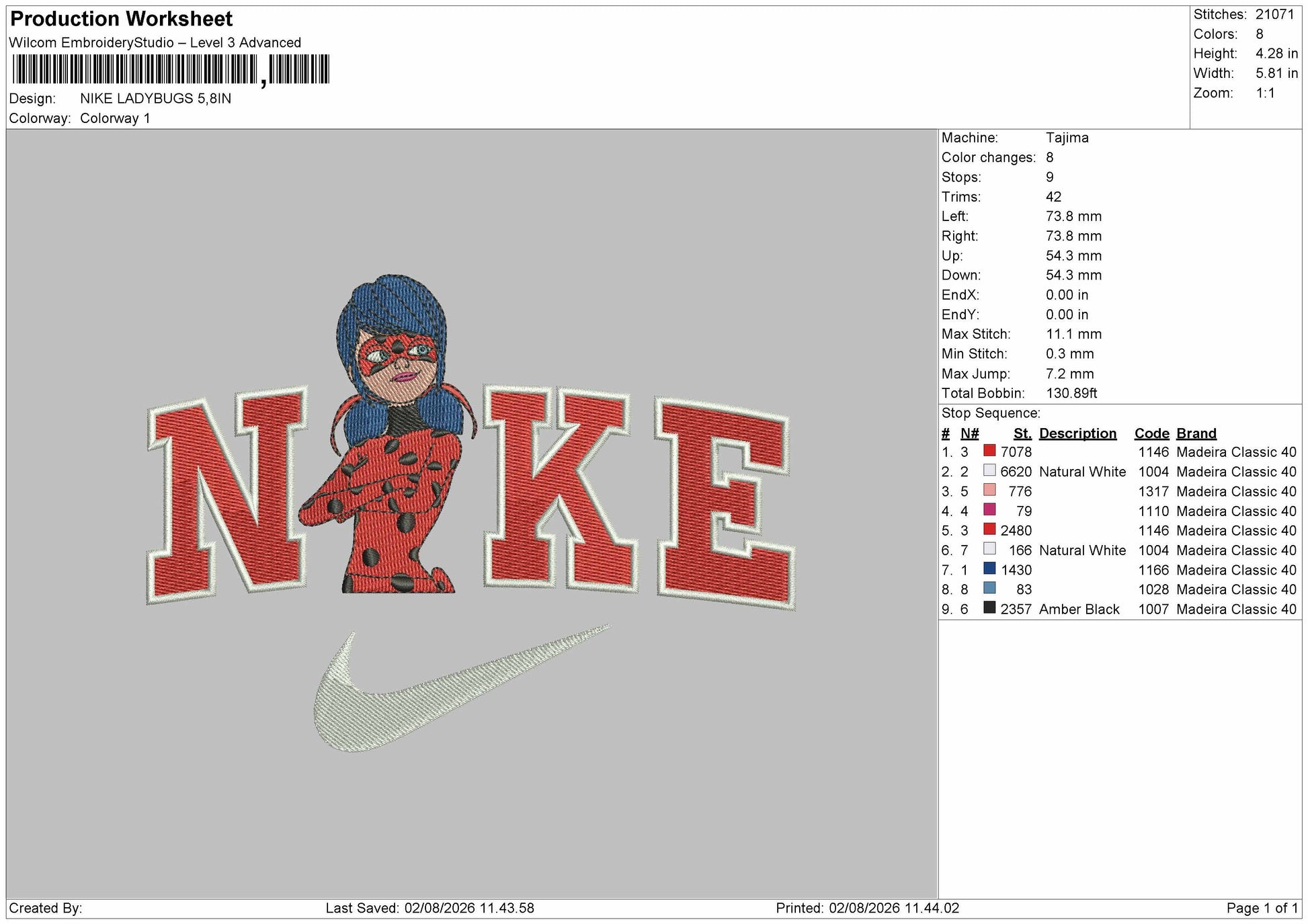Viewport: 1308px width, 924px height.
Task: Click the Max Stitch value '11.1 mm'
Action: point(1074,334)
